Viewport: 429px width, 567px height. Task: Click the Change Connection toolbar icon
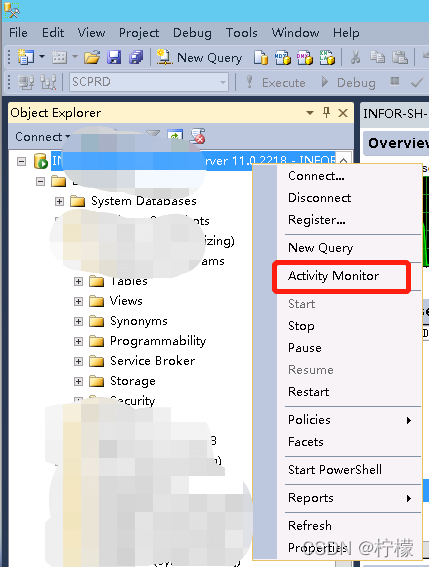pos(48,82)
